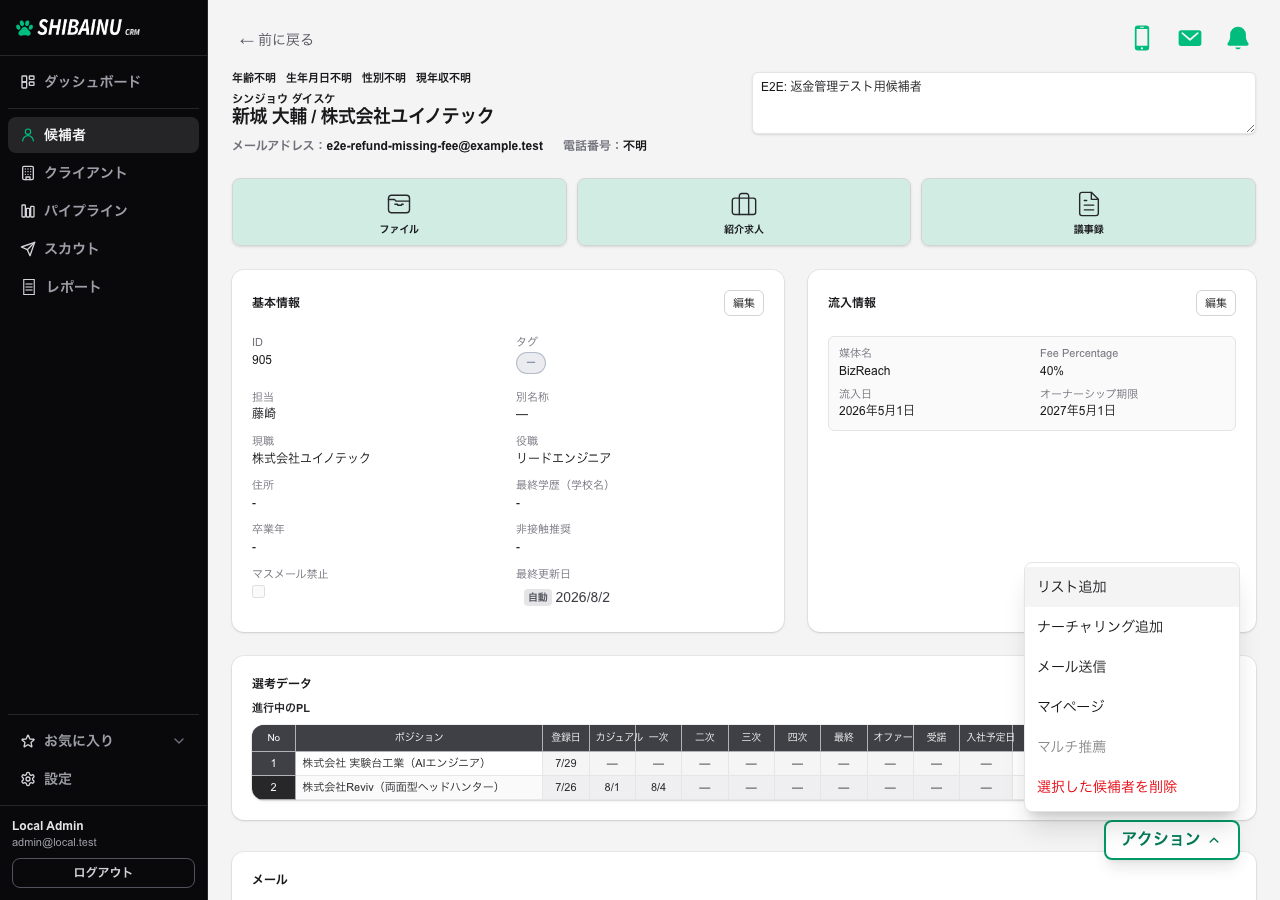Click the client building icon in sidebar
1280x900 pixels.
coord(28,173)
